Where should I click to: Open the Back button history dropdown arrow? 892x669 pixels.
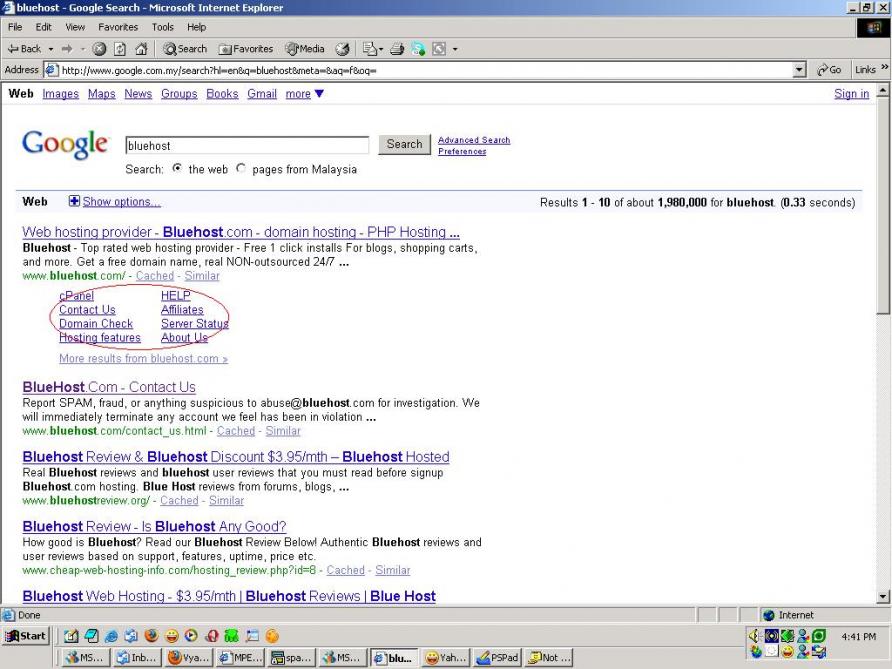click(x=51, y=49)
